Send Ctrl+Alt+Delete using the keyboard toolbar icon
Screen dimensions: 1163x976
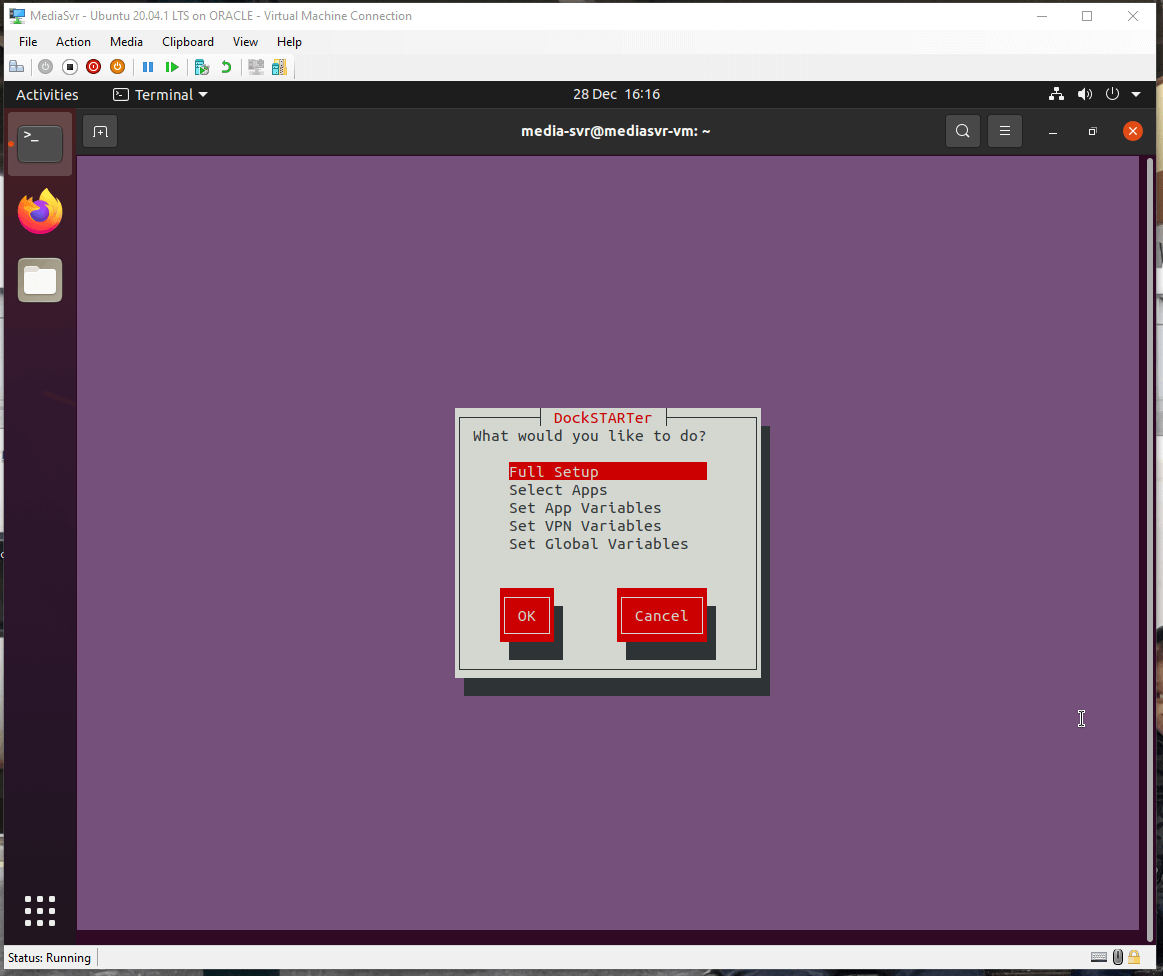point(16,67)
